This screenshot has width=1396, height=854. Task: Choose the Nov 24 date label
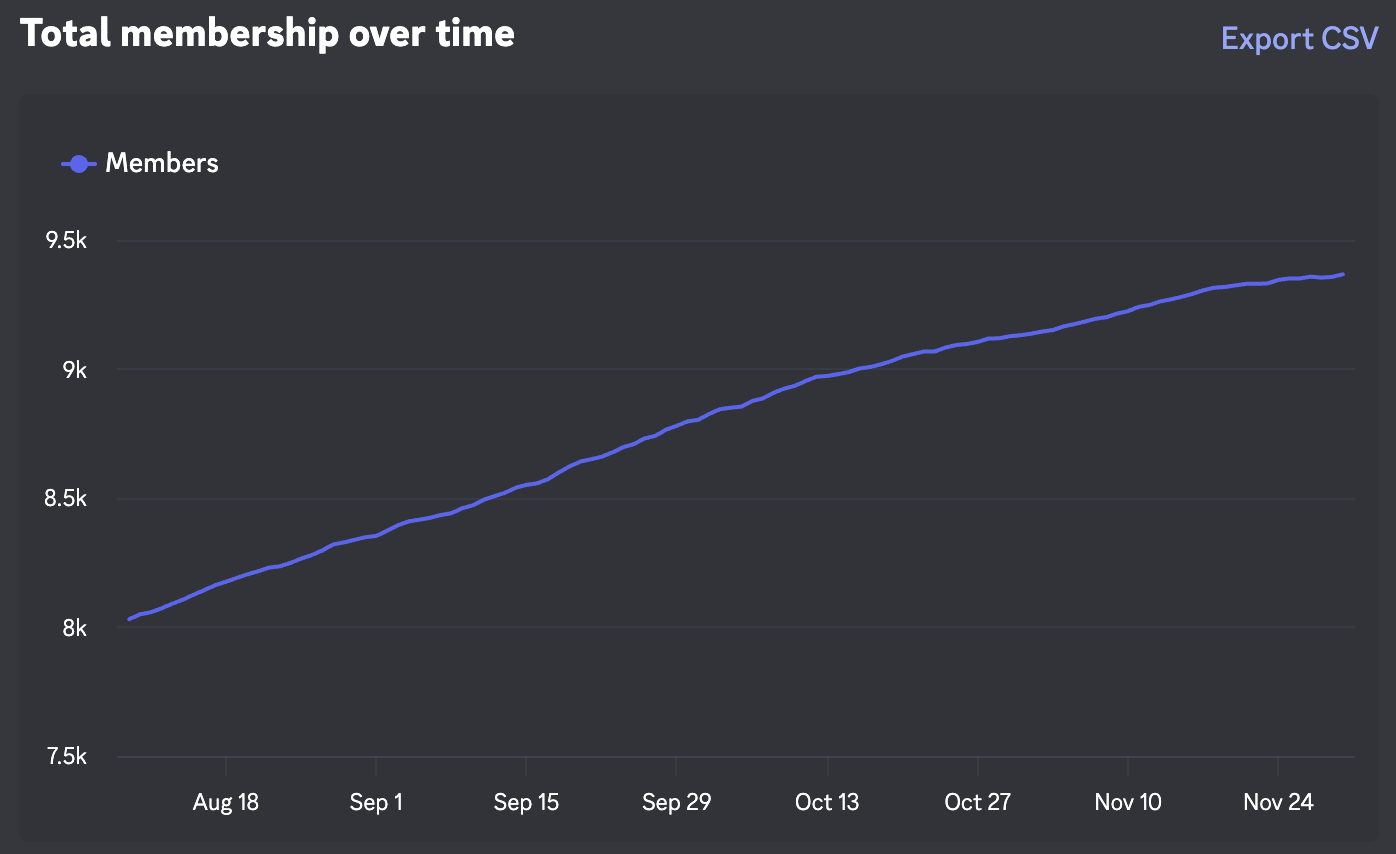[x=1278, y=802]
